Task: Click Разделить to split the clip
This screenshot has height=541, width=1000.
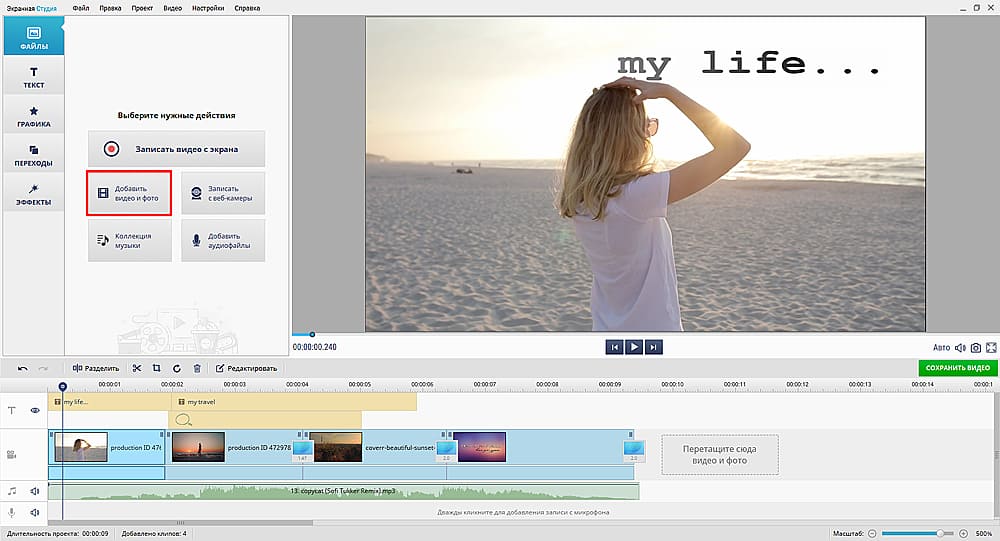Action: tap(96, 368)
